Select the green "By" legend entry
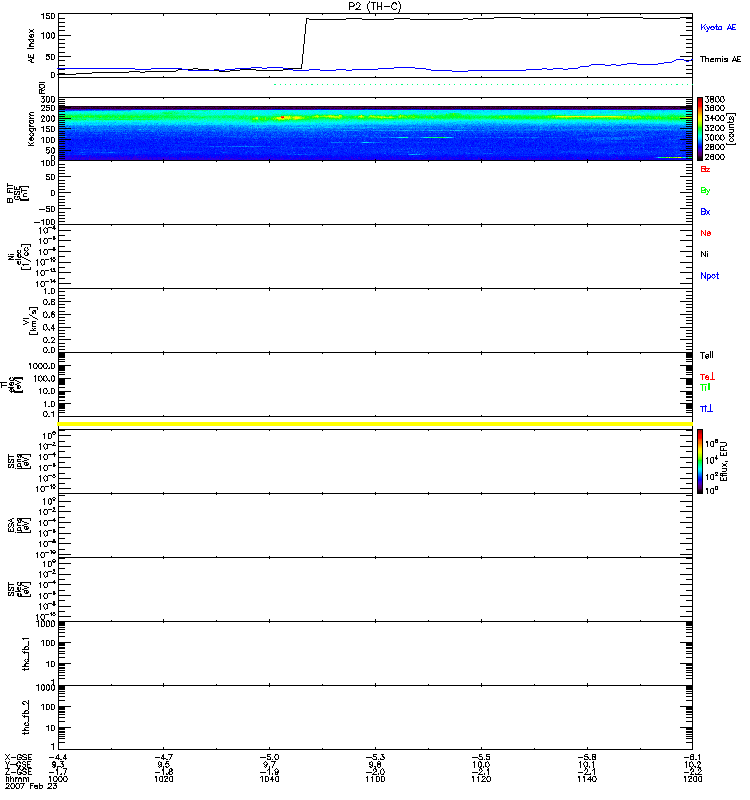Screen dimensions: 750x800 [x=705, y=190]
